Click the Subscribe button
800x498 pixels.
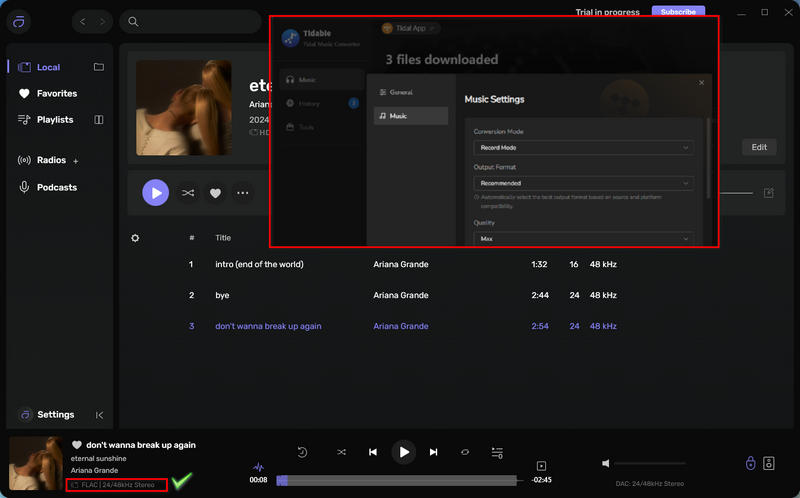678,11
